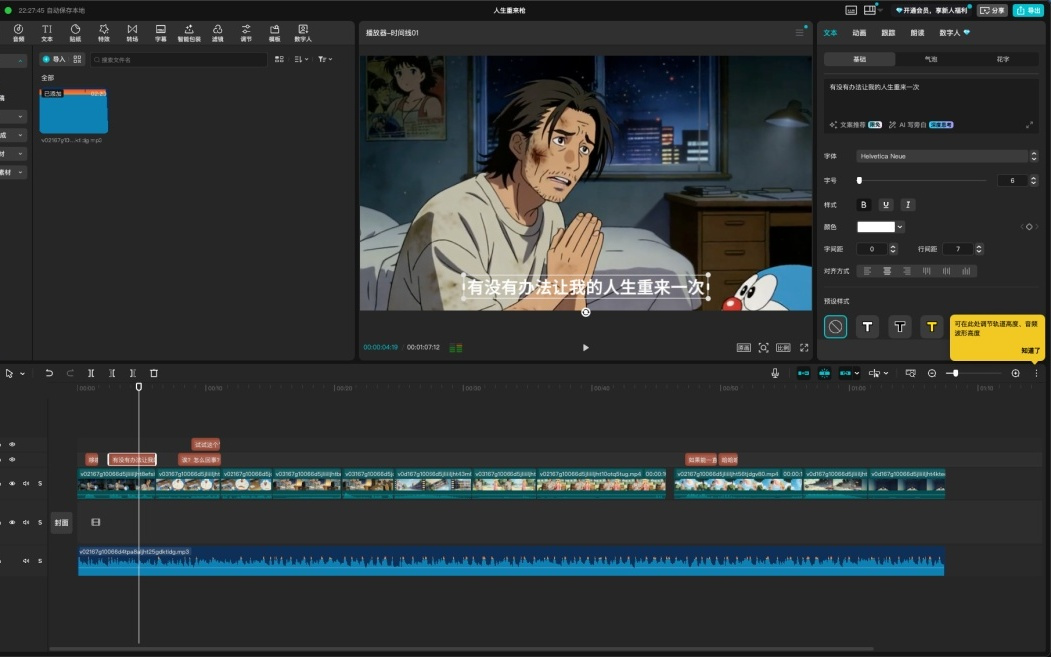Toggle italic text style button
The image size is (1051, 657).
908,205
